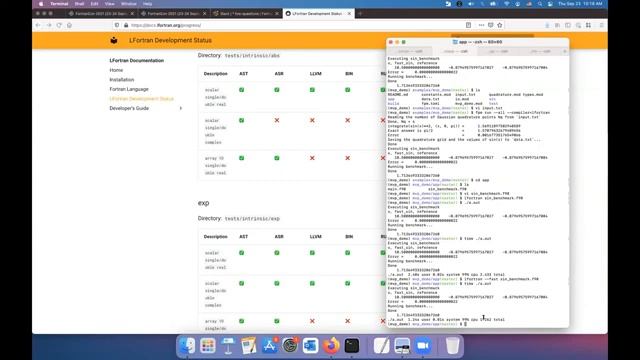Expand the Developer's Guide sidebar section
The height and width of the screenshot is (360, 640).
coord(181,108)
